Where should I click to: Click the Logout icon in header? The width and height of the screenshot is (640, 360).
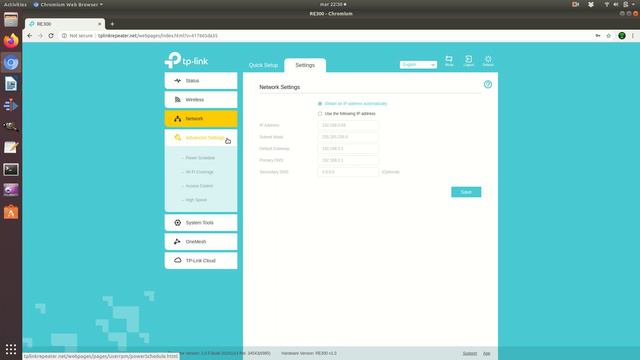coord(469,61)
